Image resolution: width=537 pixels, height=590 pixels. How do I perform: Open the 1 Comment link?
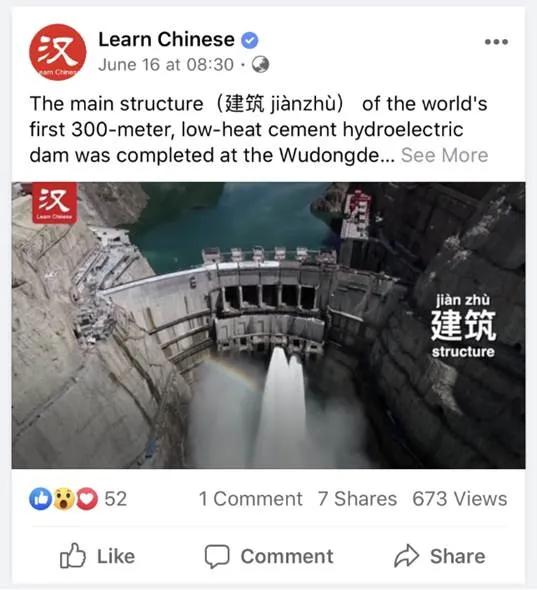point(251,499)
